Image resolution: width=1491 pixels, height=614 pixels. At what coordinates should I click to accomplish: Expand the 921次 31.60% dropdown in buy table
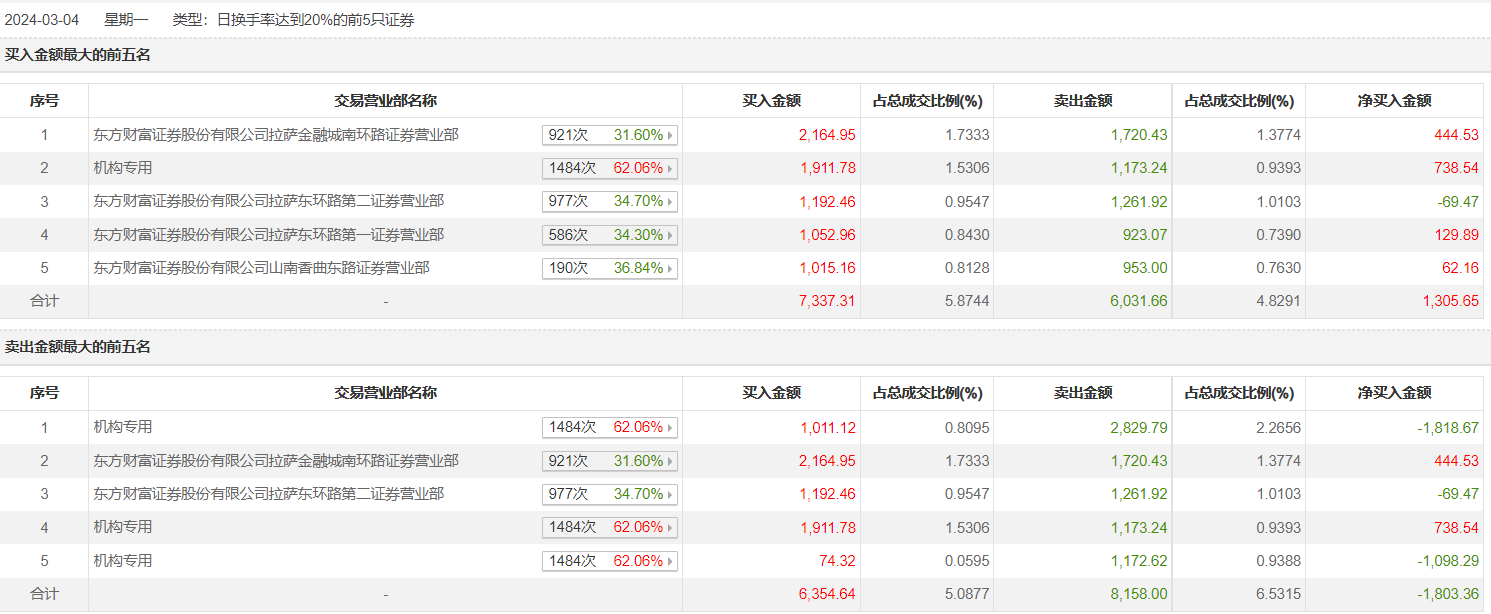670,135
